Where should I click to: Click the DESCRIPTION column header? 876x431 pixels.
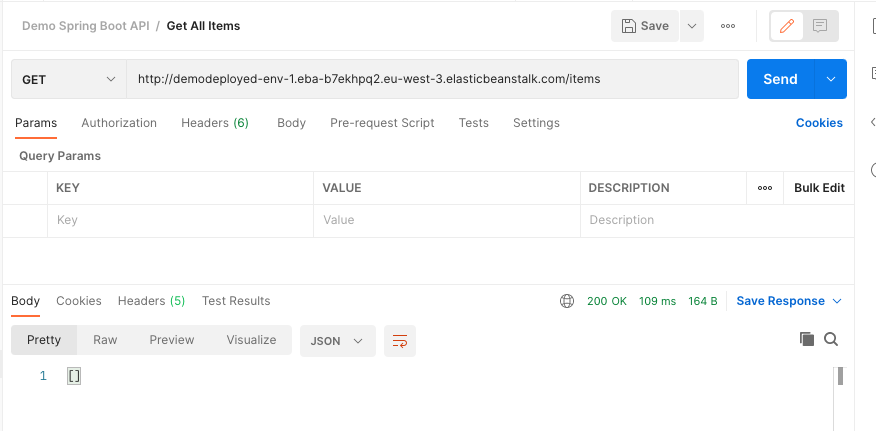[x=629, y=188]
